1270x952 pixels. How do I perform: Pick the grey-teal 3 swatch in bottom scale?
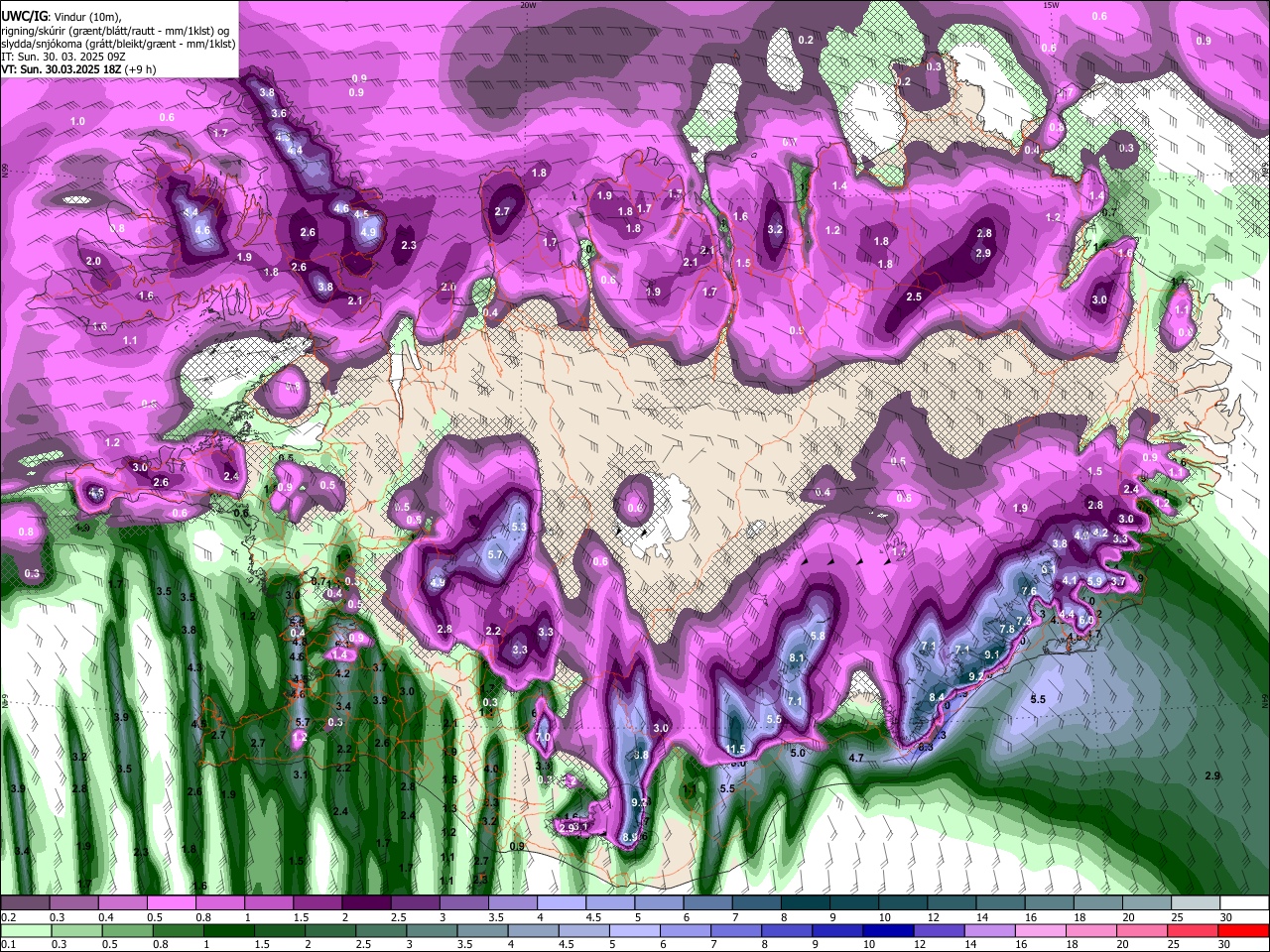(x=432, y=930)
